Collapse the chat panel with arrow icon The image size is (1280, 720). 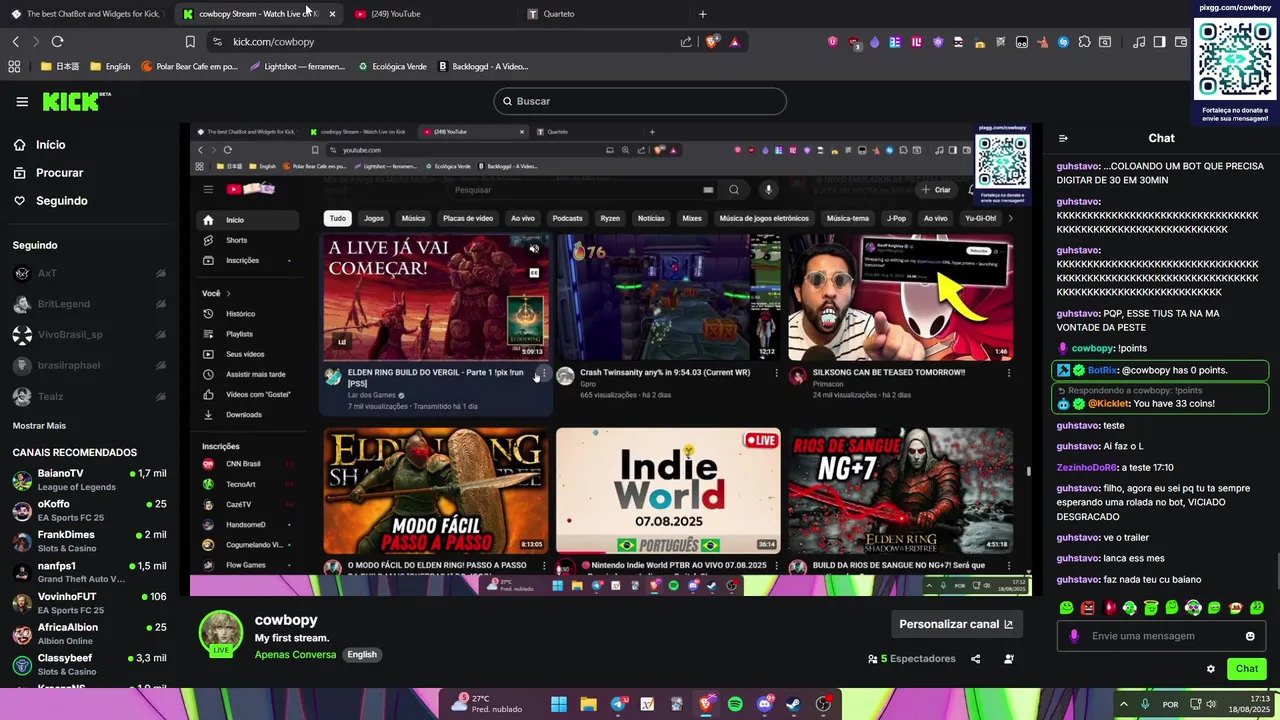1063,138
